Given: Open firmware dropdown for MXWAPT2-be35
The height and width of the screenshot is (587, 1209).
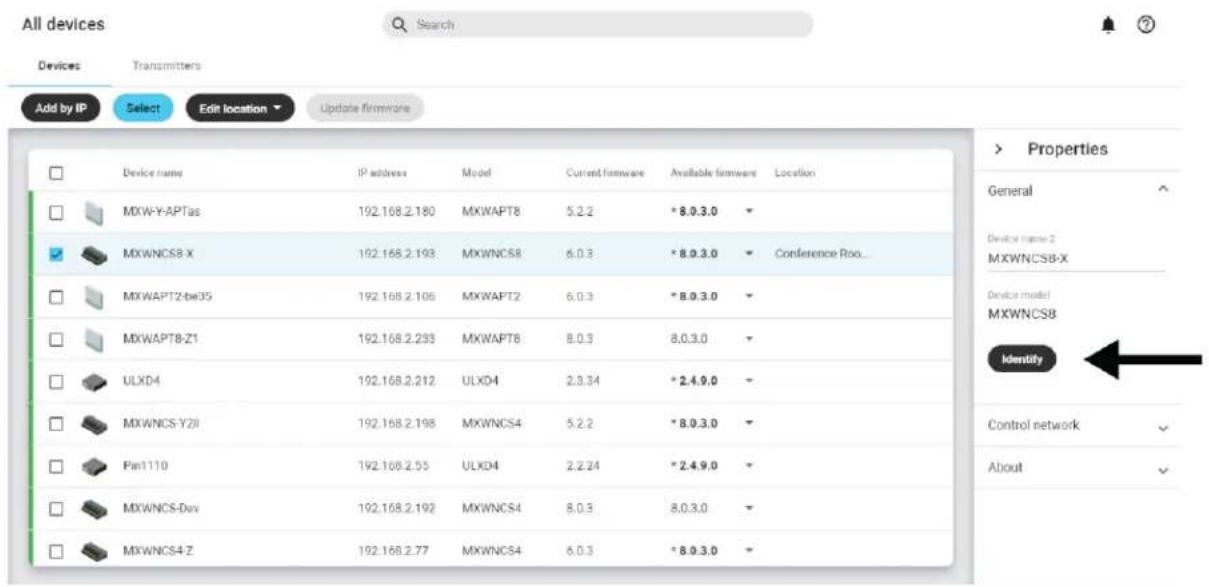Looking at the screenshot, I should coord(750,296).
